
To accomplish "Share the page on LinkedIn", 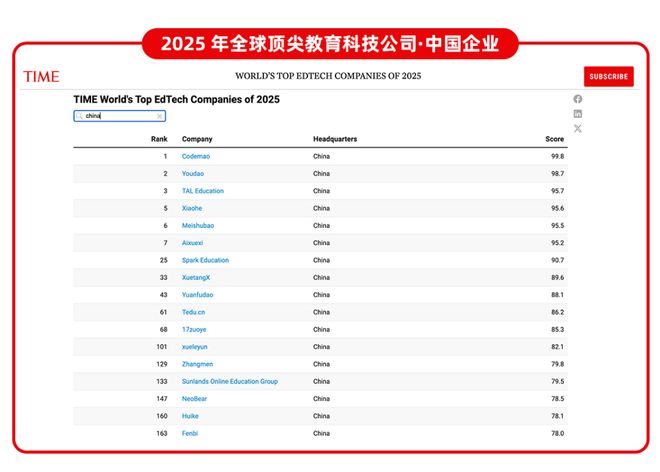I will (578, 114).
